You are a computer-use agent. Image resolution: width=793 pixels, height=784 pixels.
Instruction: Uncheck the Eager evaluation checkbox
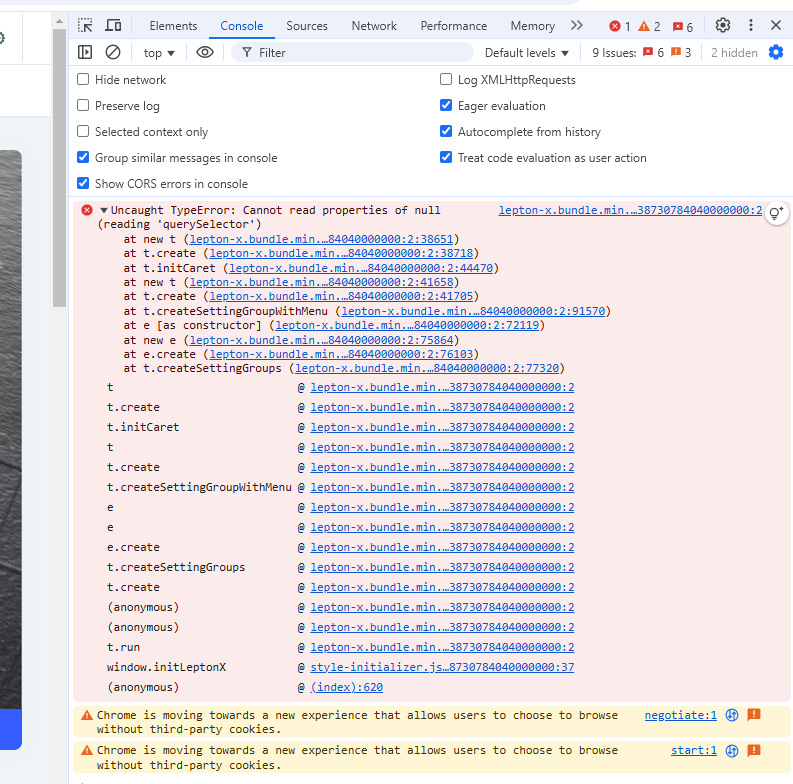(x=447, y=106)
